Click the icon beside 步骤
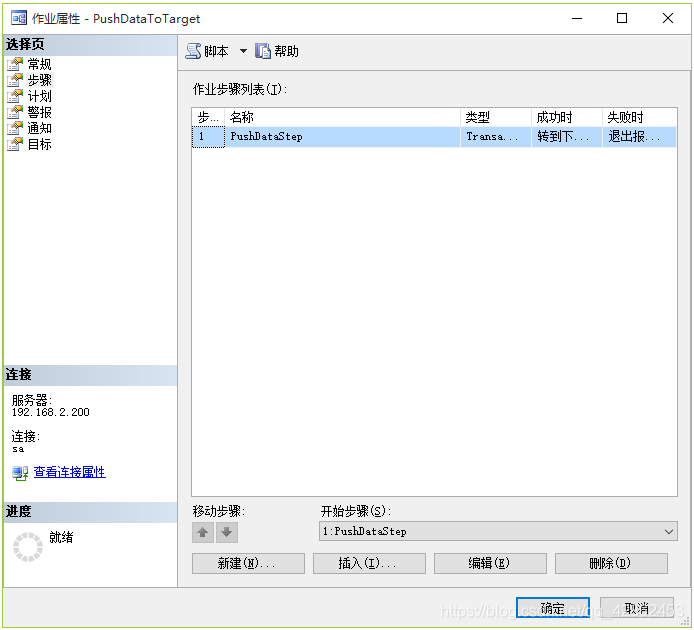694x630 pixels. click(15, 80)
